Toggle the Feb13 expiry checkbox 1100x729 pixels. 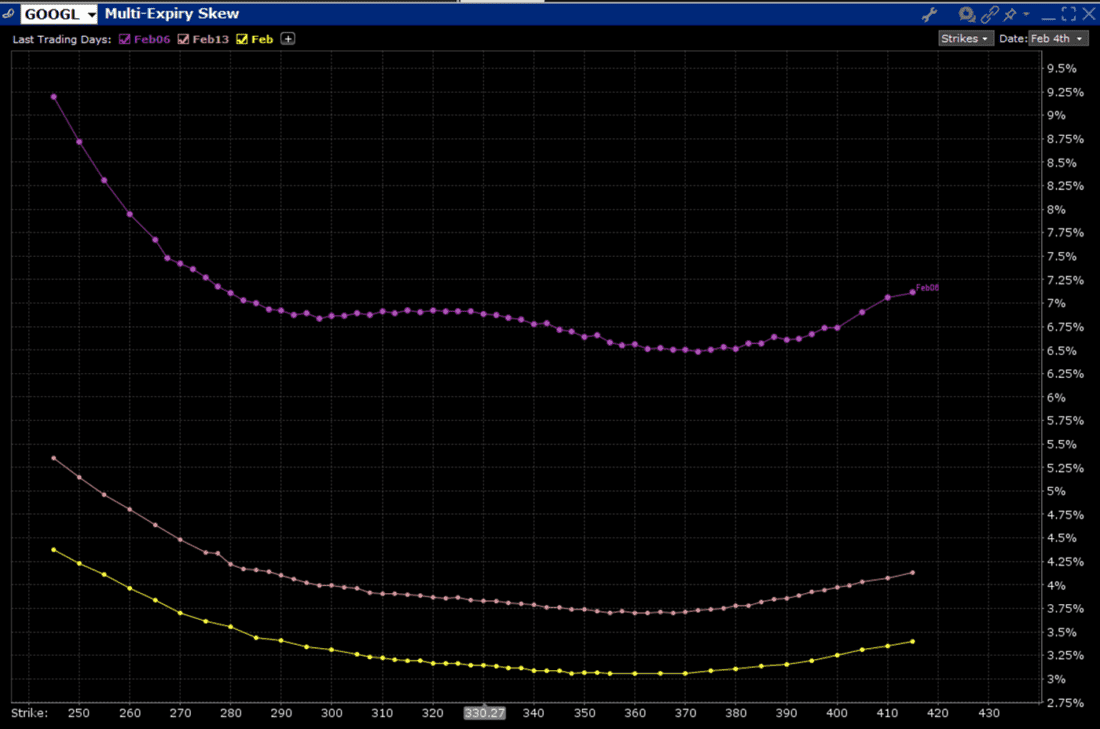point(183,39)
